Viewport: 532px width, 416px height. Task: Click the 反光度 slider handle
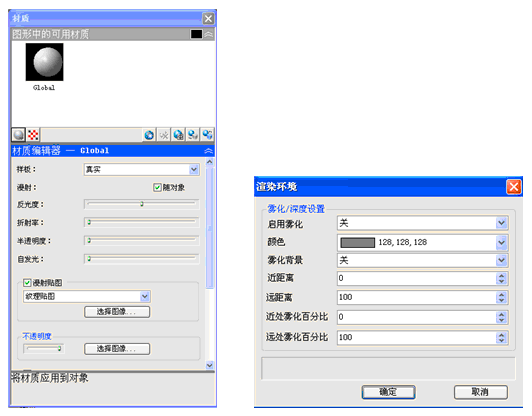pyautogui.click(x=142, y=204)
